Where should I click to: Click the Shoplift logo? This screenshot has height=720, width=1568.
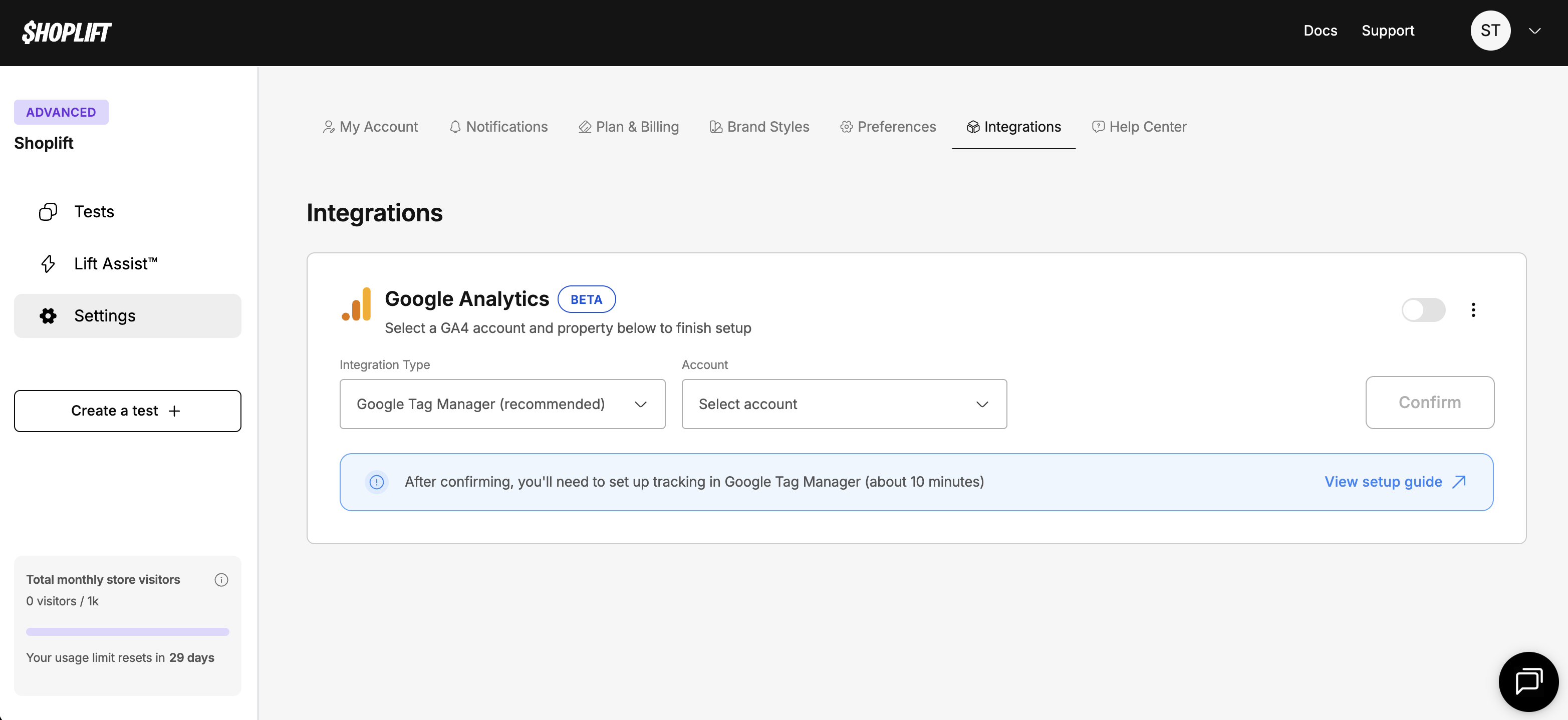click(66, 32)
